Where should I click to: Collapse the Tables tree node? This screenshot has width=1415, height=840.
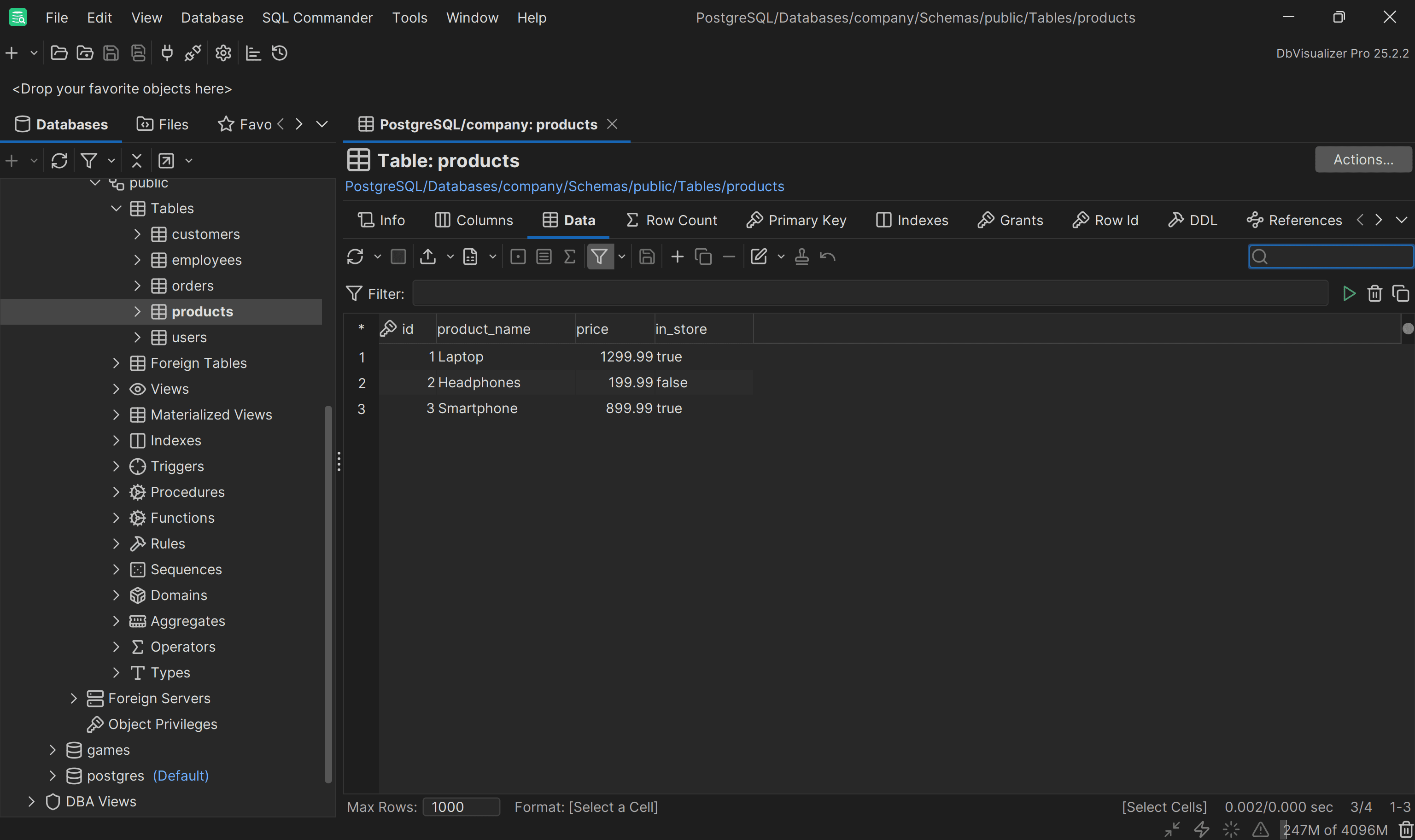(116, 208)
